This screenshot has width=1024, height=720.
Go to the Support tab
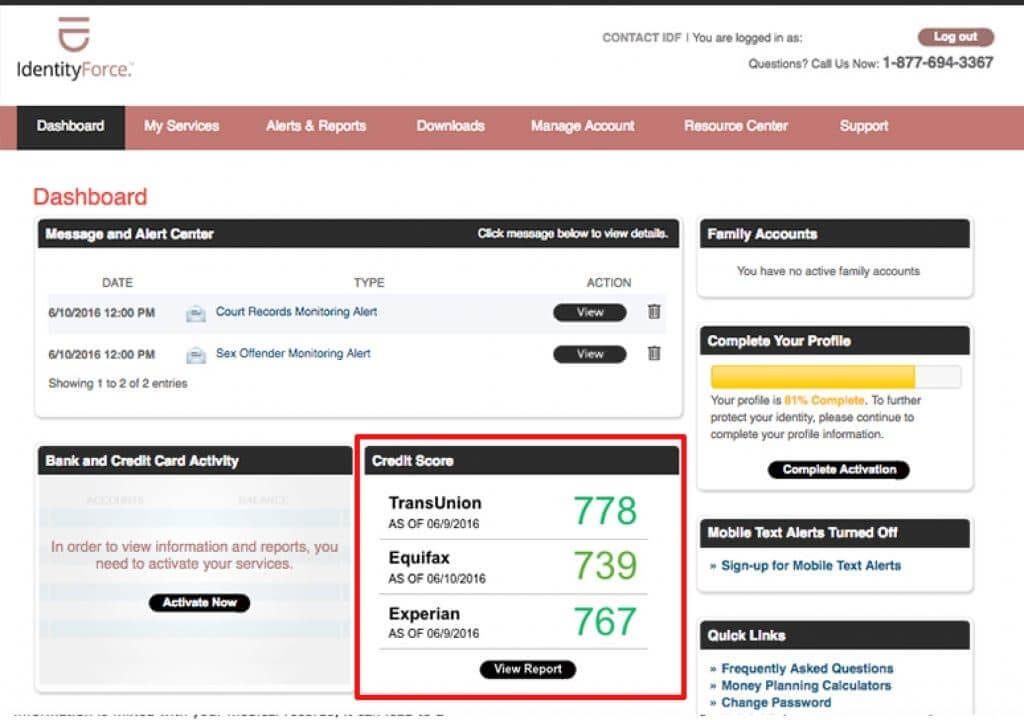click(864, 126)
